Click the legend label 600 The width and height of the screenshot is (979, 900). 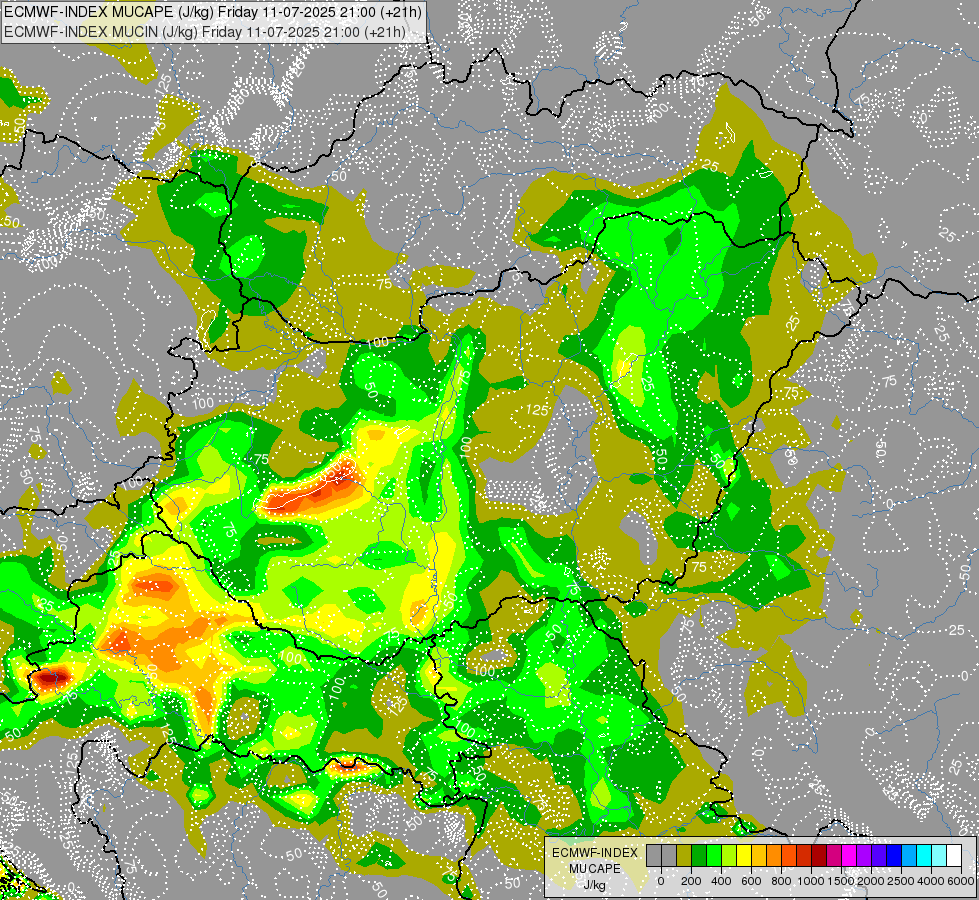[x=751, y=881]
